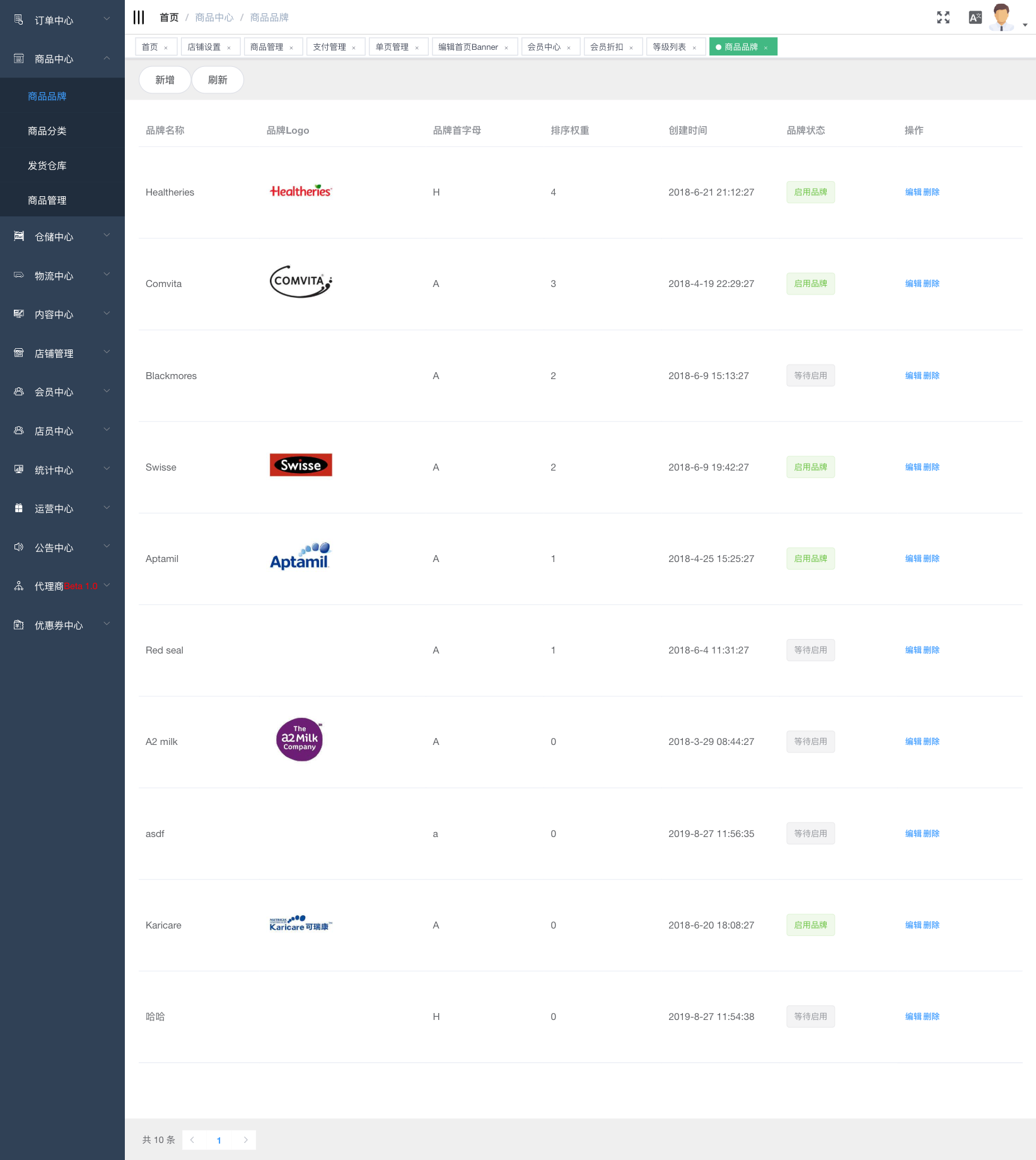Screen dimensions: 1036x1160
Task: Close the 编辑首页Banner tab
Action: [506, 48]
